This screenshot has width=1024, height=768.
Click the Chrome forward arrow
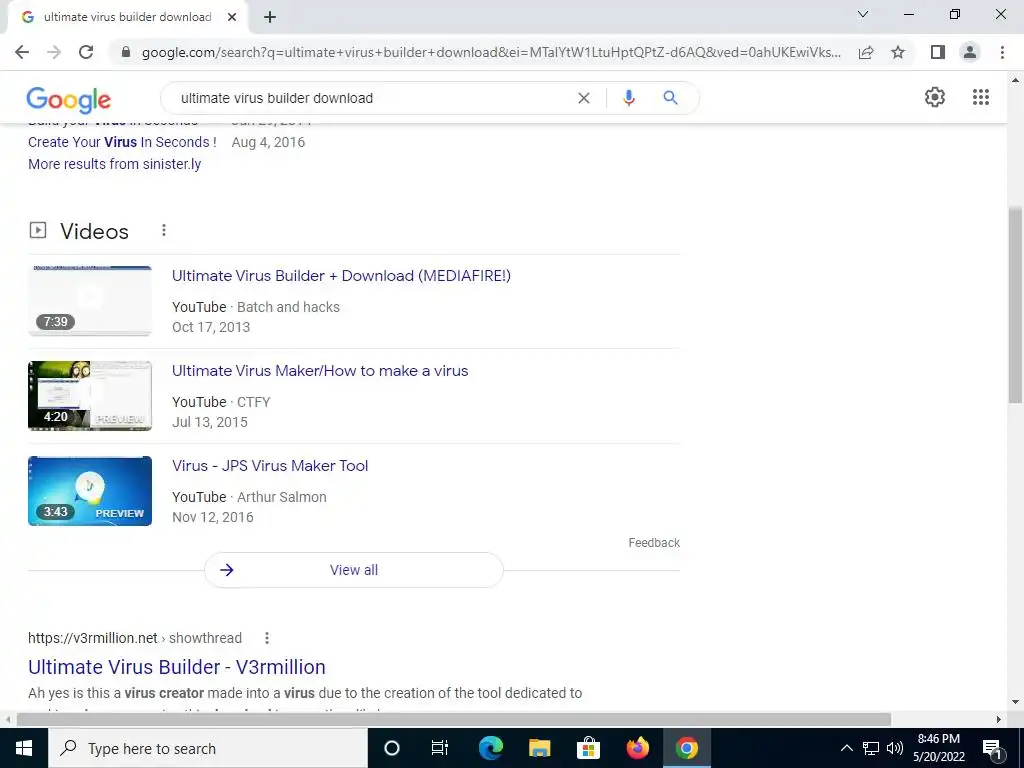pyautogui.click(x=54, y=52)
